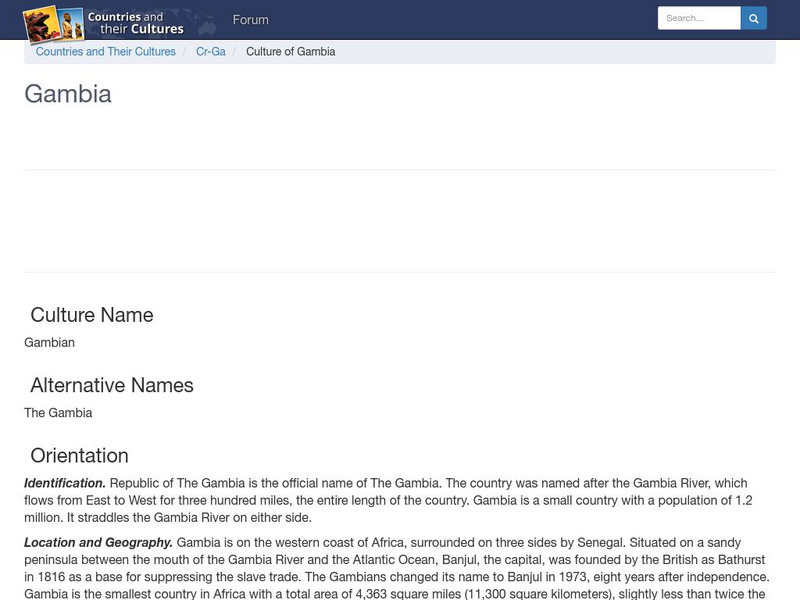Click the magnifier search button

click(754, 18)
